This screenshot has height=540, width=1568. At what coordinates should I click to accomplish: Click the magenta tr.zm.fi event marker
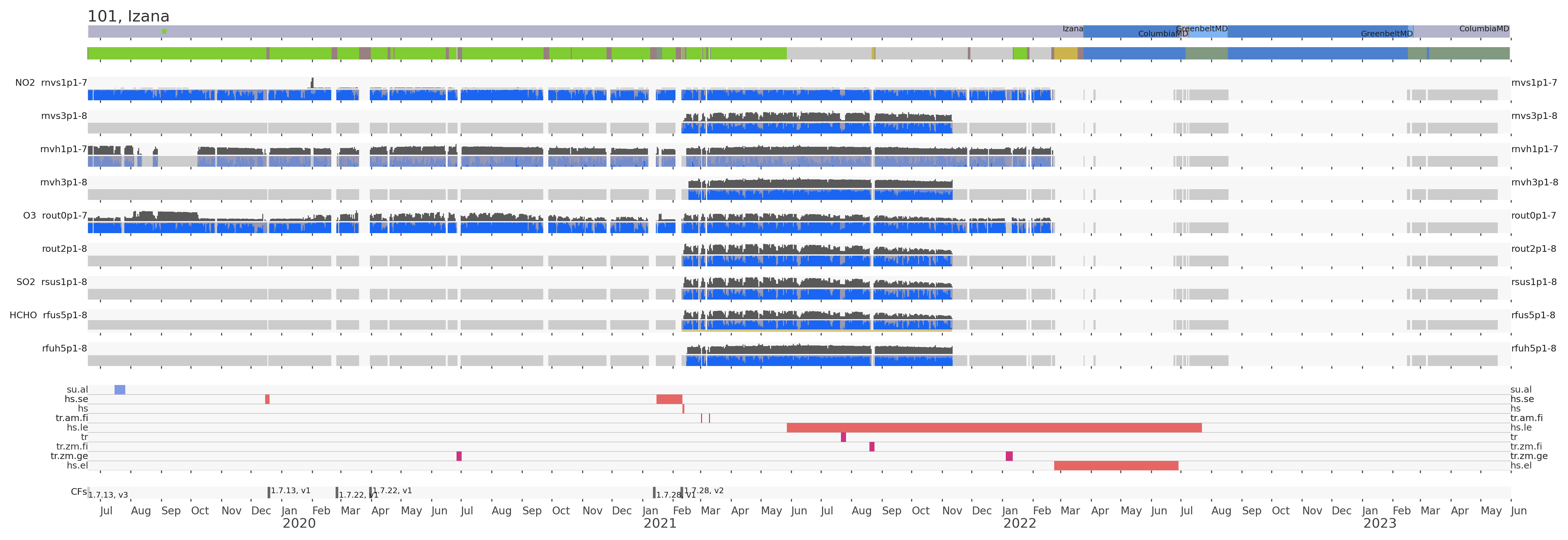coord(872,447)
